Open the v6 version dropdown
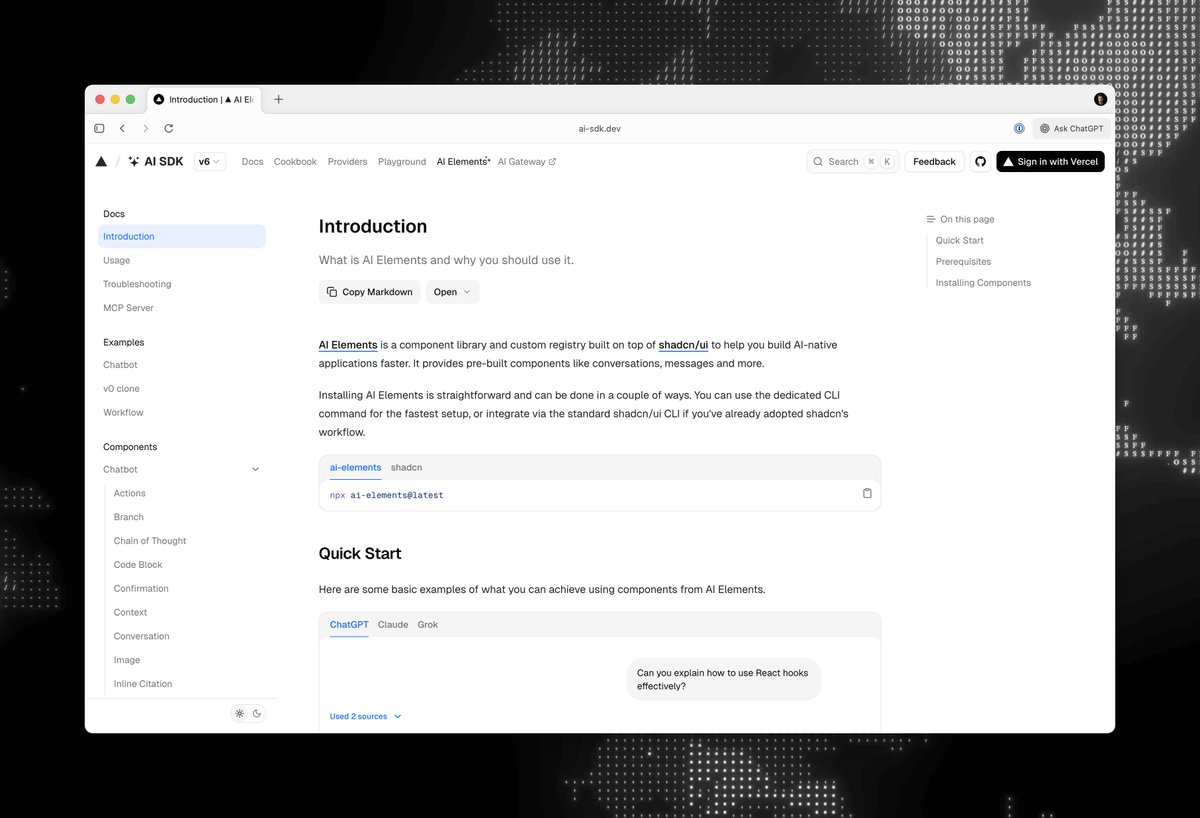Screen dimensions: 1200x818 pyautogui.click(x=209, y=161)
